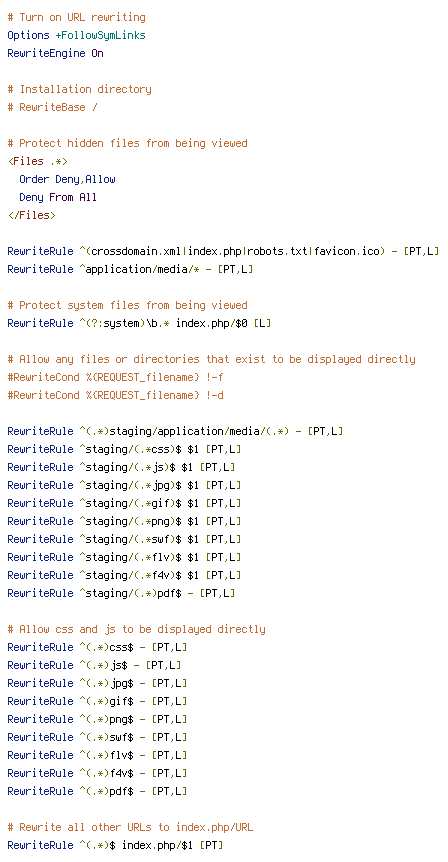This screenshot has width=448, height=862.
Task: Click the staging/(.*swf)$ rule line
Action: (x=124, y=539)
